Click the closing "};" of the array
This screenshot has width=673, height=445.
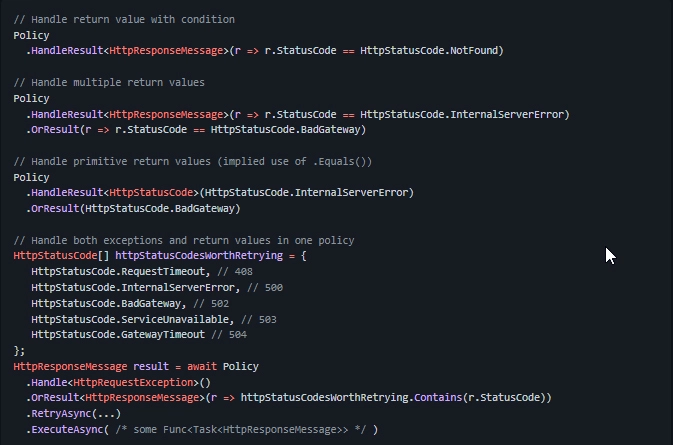coord(19,351)
